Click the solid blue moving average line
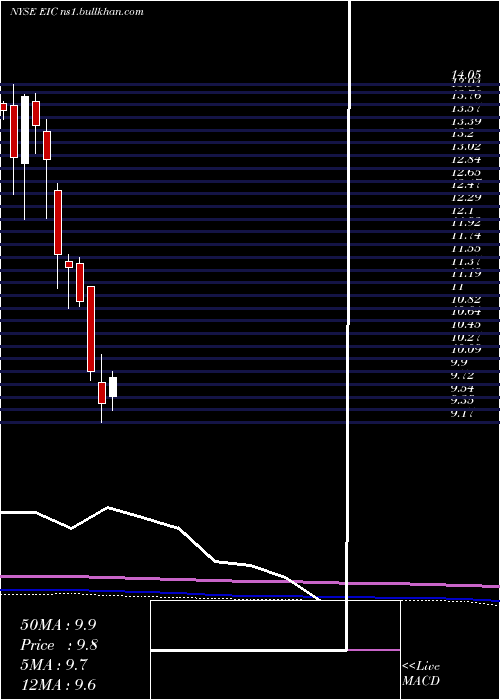 click(250, 595)
